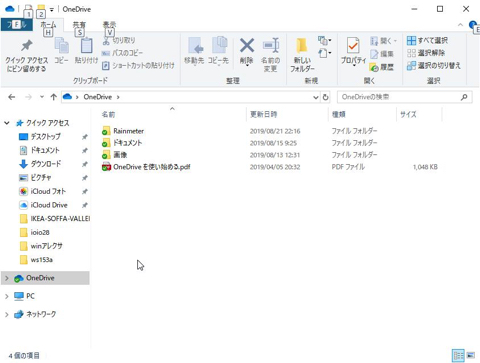Switch to Share (共有) tab
Image resolution: width=480 pixels, height=363 pixels.
tap(79, 25)
